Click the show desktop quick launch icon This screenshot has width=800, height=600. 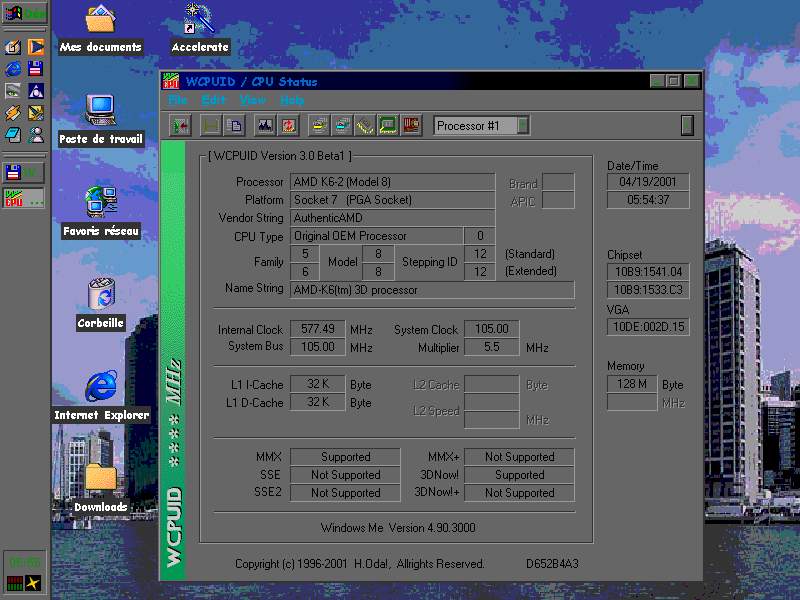[x=13, y=46]
